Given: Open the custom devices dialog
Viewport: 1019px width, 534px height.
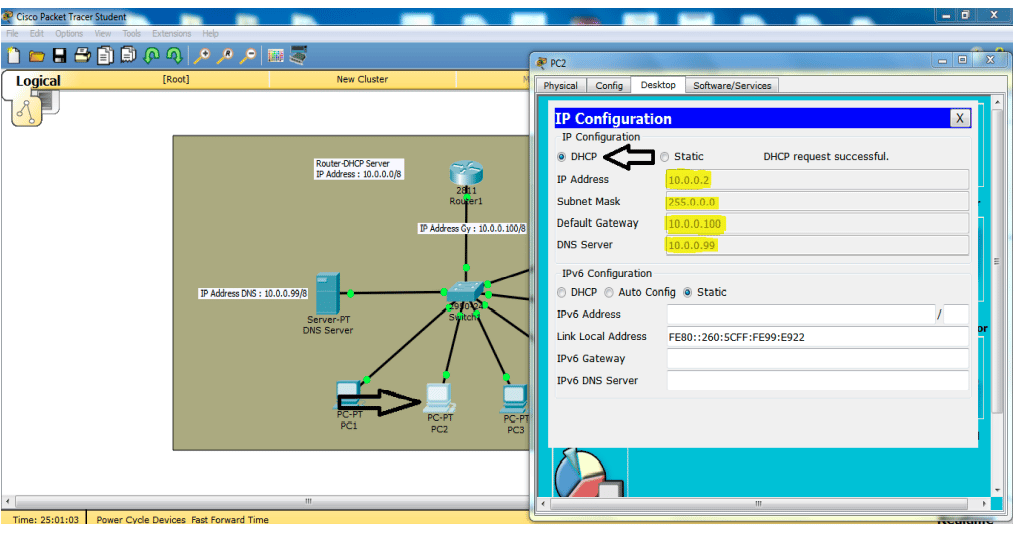Looking at the screenshot, I should coord(298,56).
